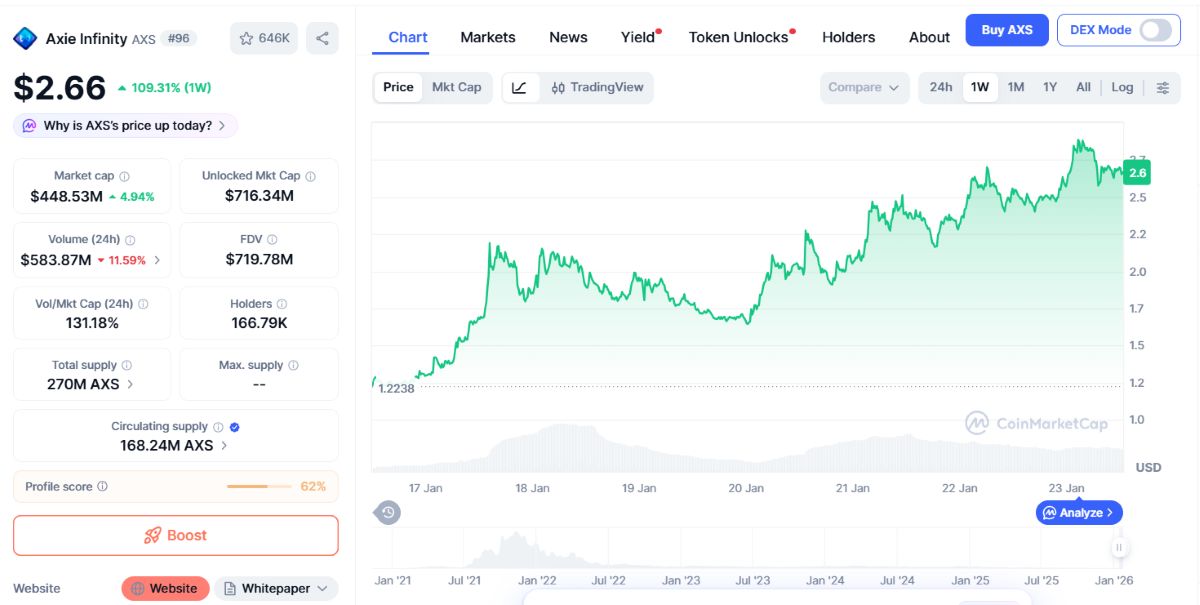The width and height of the screenshot is (1200, 605).
Task: Open the TradingView chart view
Action: [597, 87]
